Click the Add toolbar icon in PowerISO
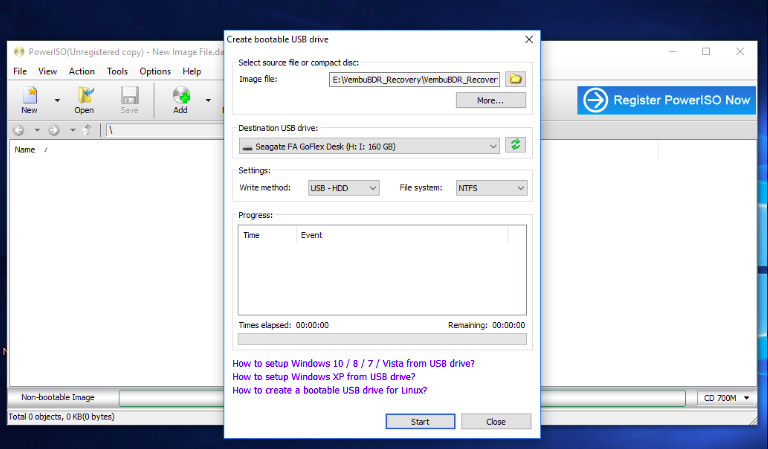Screen dimensions: 768x449 tap(180, 100)
